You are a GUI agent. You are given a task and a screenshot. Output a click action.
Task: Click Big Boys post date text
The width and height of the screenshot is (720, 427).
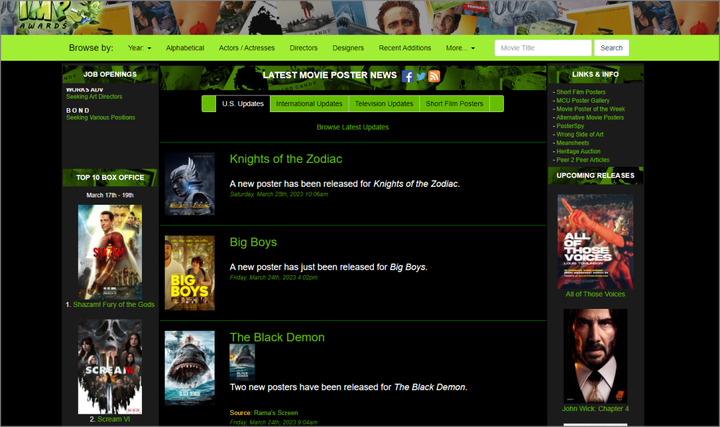click(274, 277)
